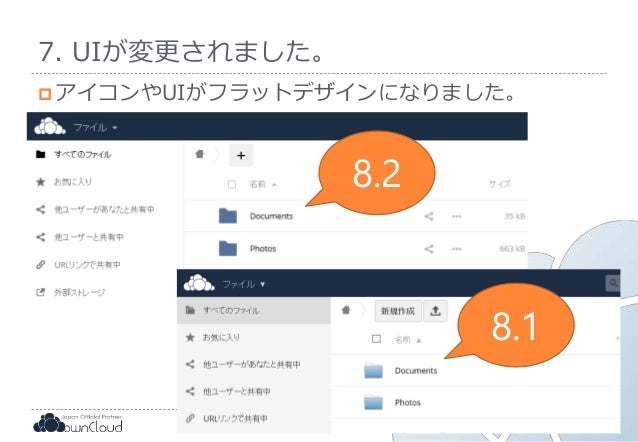Screen dimensions: 638x442
Task: Click share icon beside 他ユーザーと共有中 in 8.2
Action: point(40,236)
